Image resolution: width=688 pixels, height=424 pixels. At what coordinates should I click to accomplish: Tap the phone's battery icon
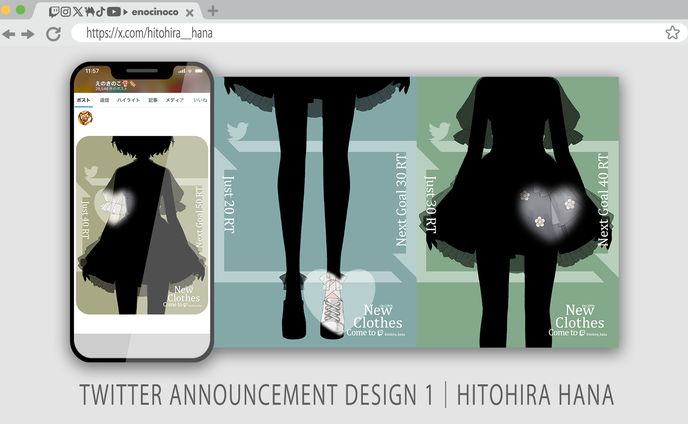tap(200, 71)
